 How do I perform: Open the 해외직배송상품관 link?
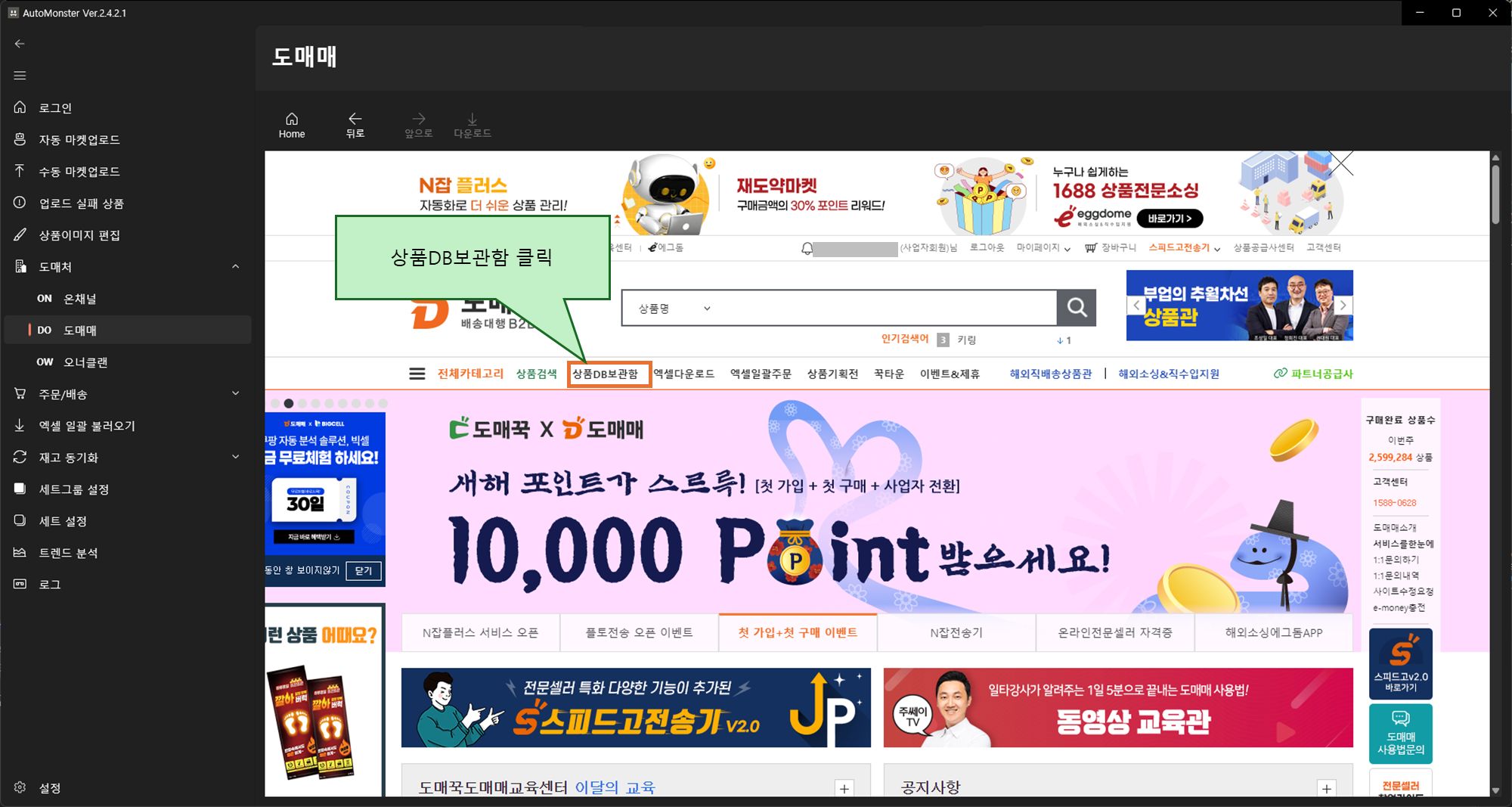pyautogui.click(x=1051, y=374)
